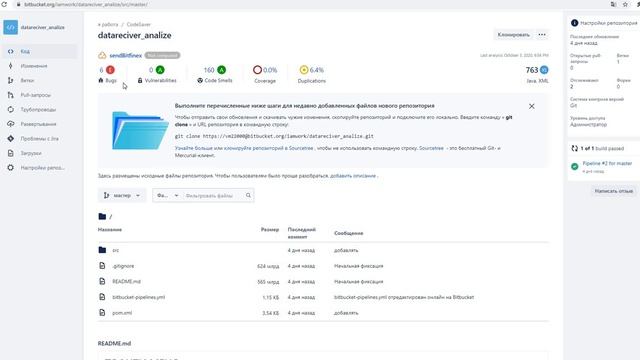Click the 6.4% duplications circle indicator
This screenshot has height=360, width=640.
tap(304, 70)
